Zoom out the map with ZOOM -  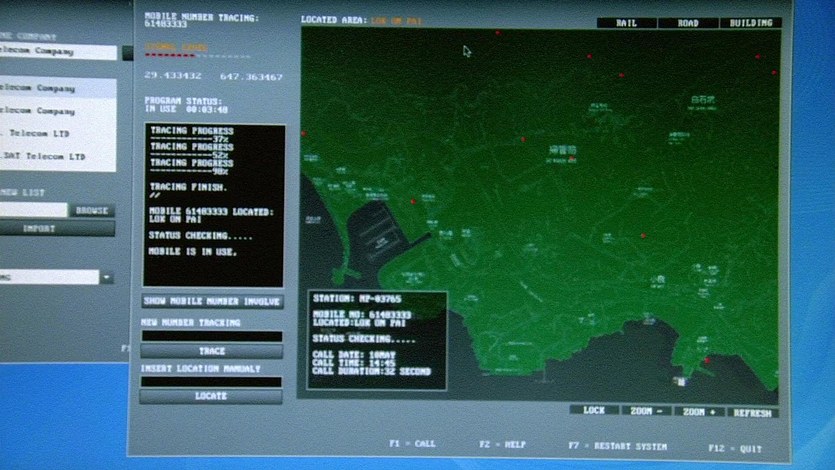coord(646,411)
